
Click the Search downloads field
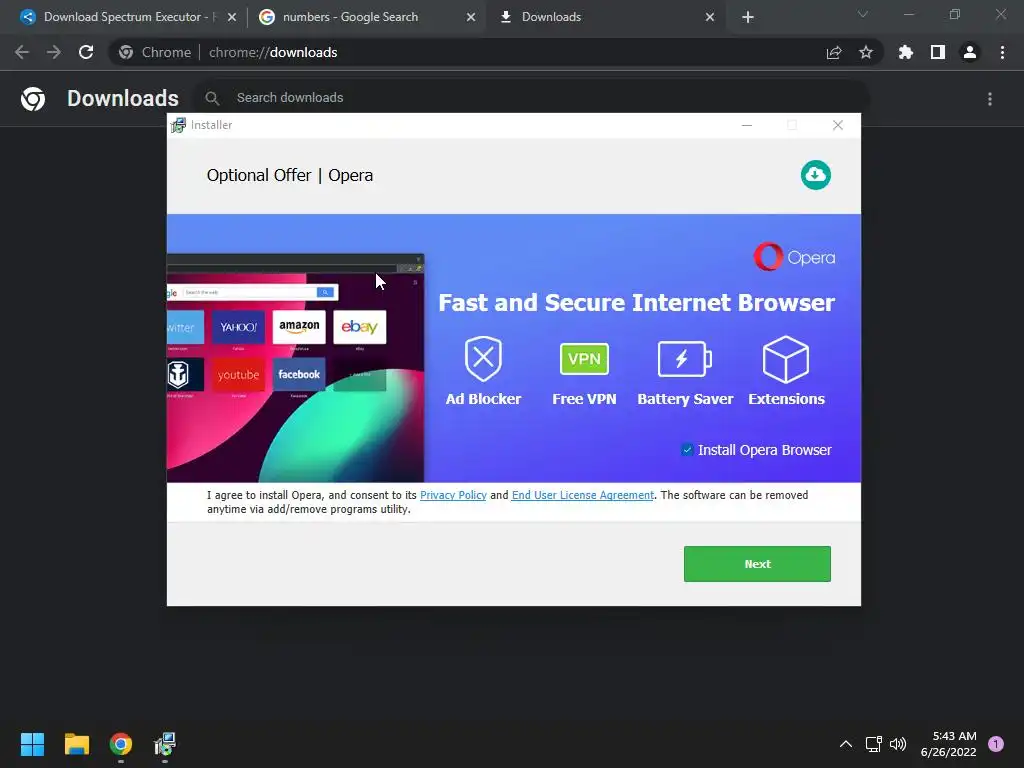click(x=532, y=98)
